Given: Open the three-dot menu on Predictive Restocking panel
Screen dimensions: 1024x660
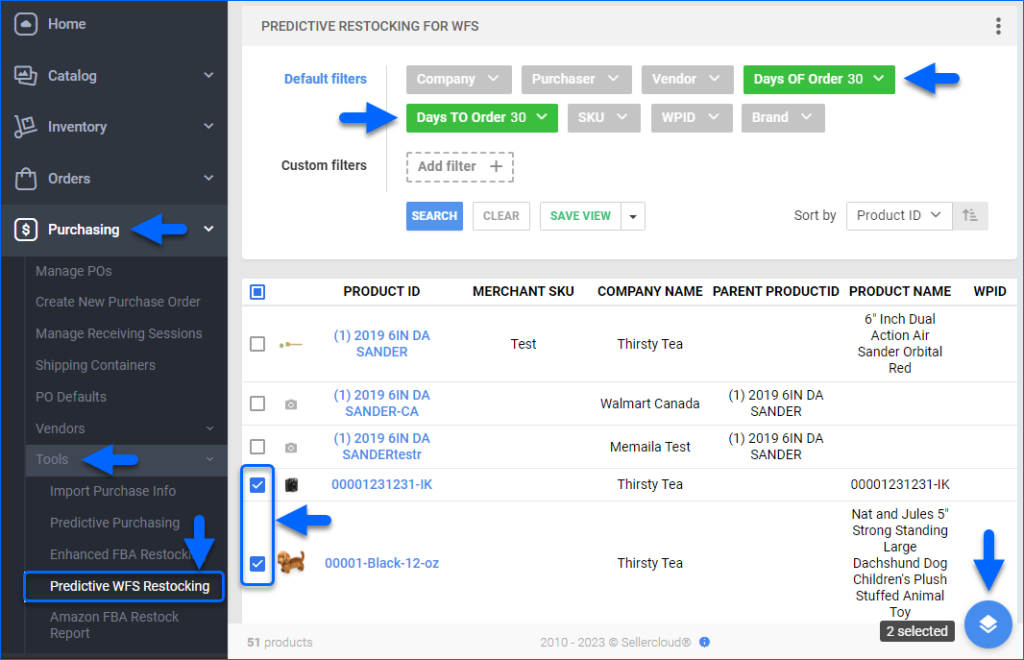Looking at the screenshot, I should coord(998,26).
